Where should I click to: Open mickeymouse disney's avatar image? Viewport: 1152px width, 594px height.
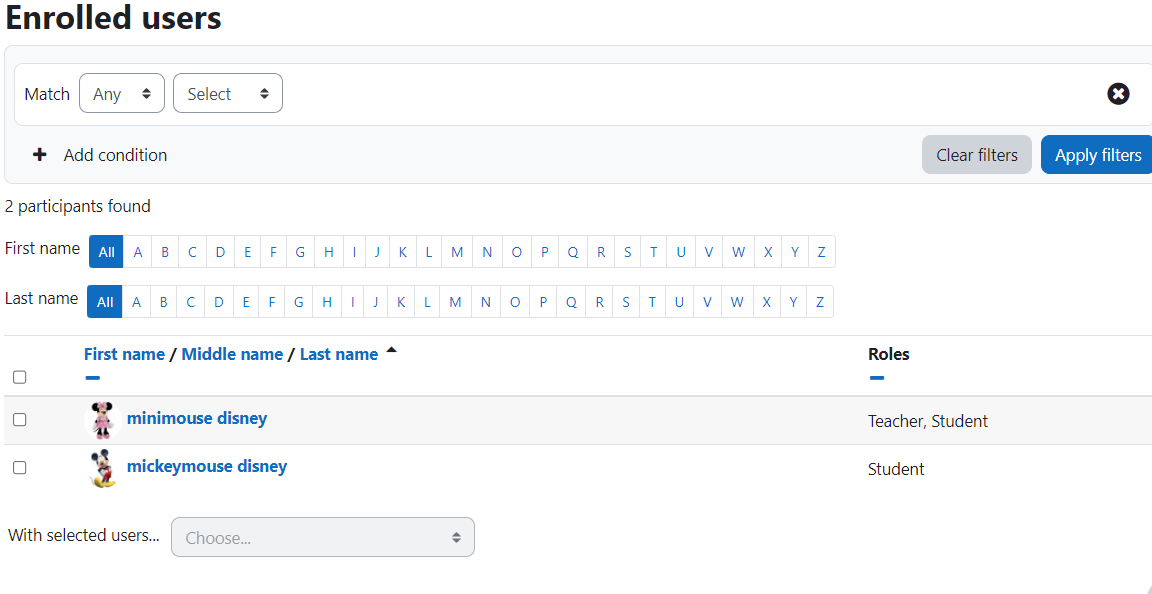tap(102, 468)
